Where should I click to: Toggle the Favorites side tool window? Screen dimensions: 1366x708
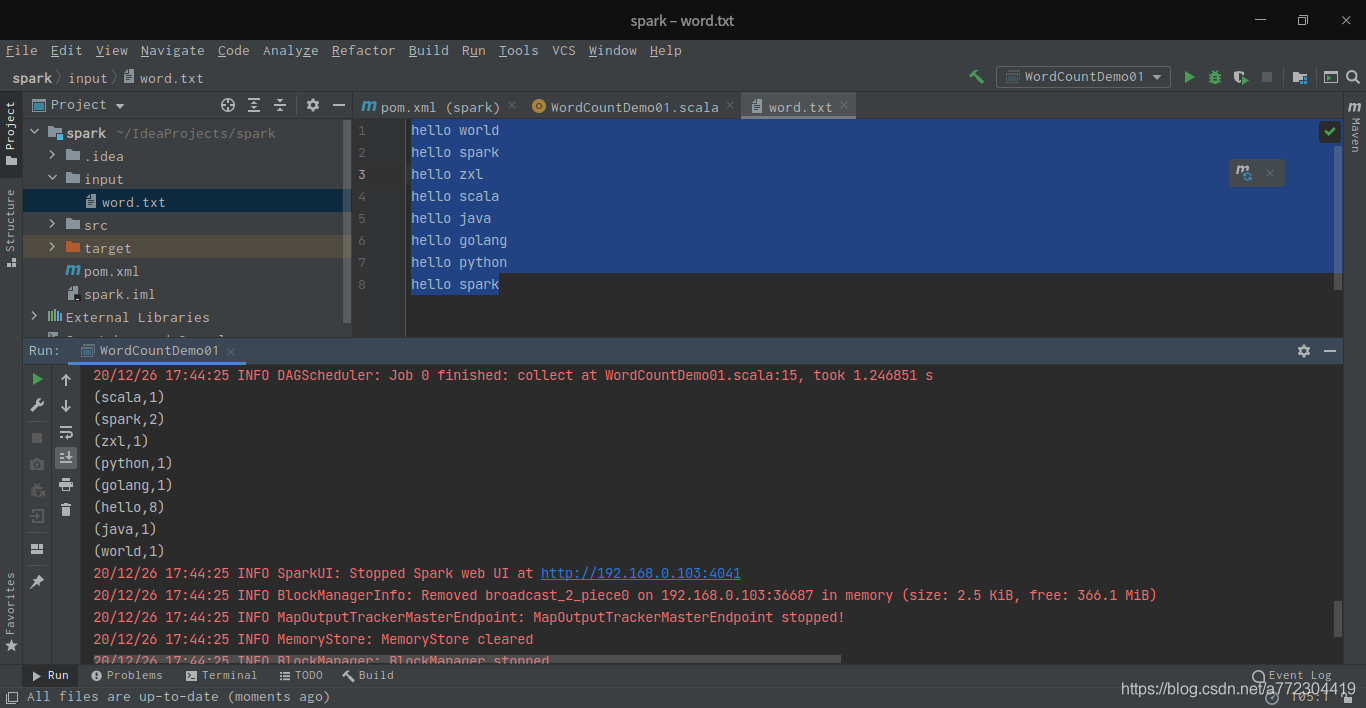tap(10, 612)
